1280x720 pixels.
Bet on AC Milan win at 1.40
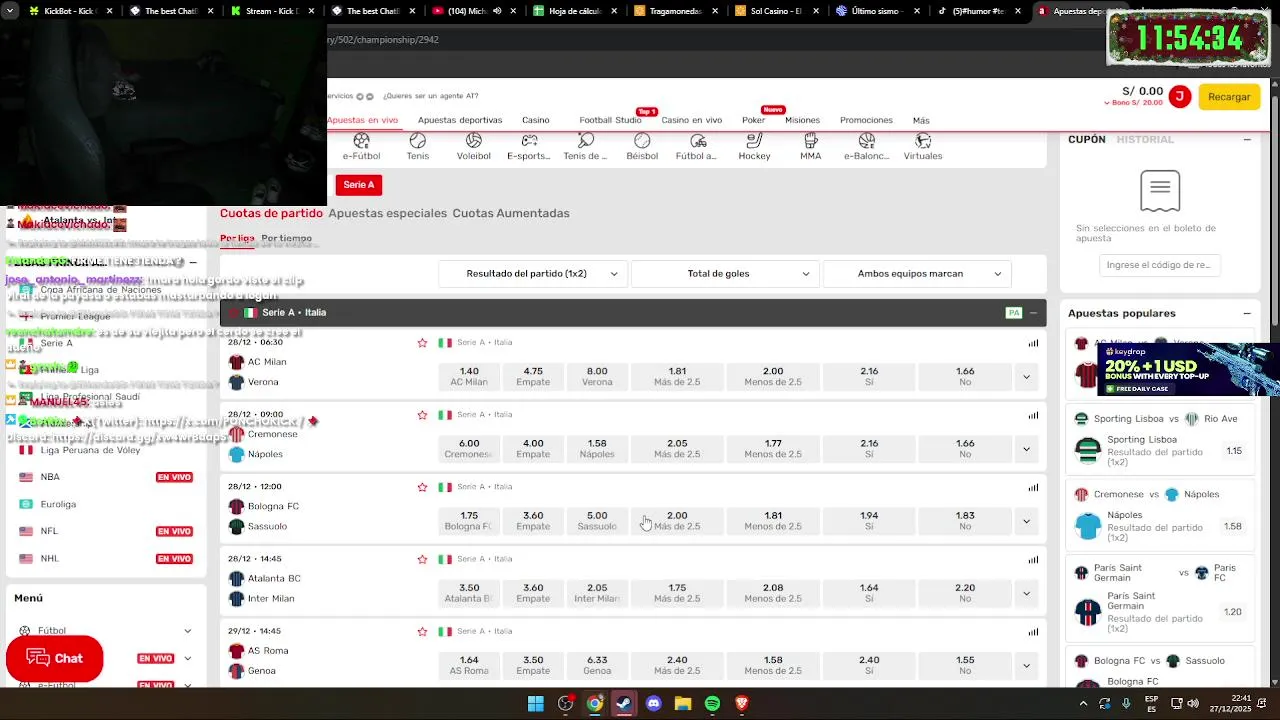(x=469, y=376)
